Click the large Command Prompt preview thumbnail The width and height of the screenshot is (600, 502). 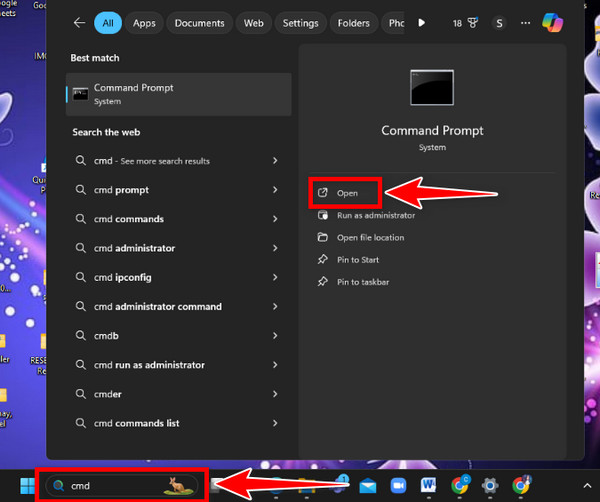click(432, 87)
